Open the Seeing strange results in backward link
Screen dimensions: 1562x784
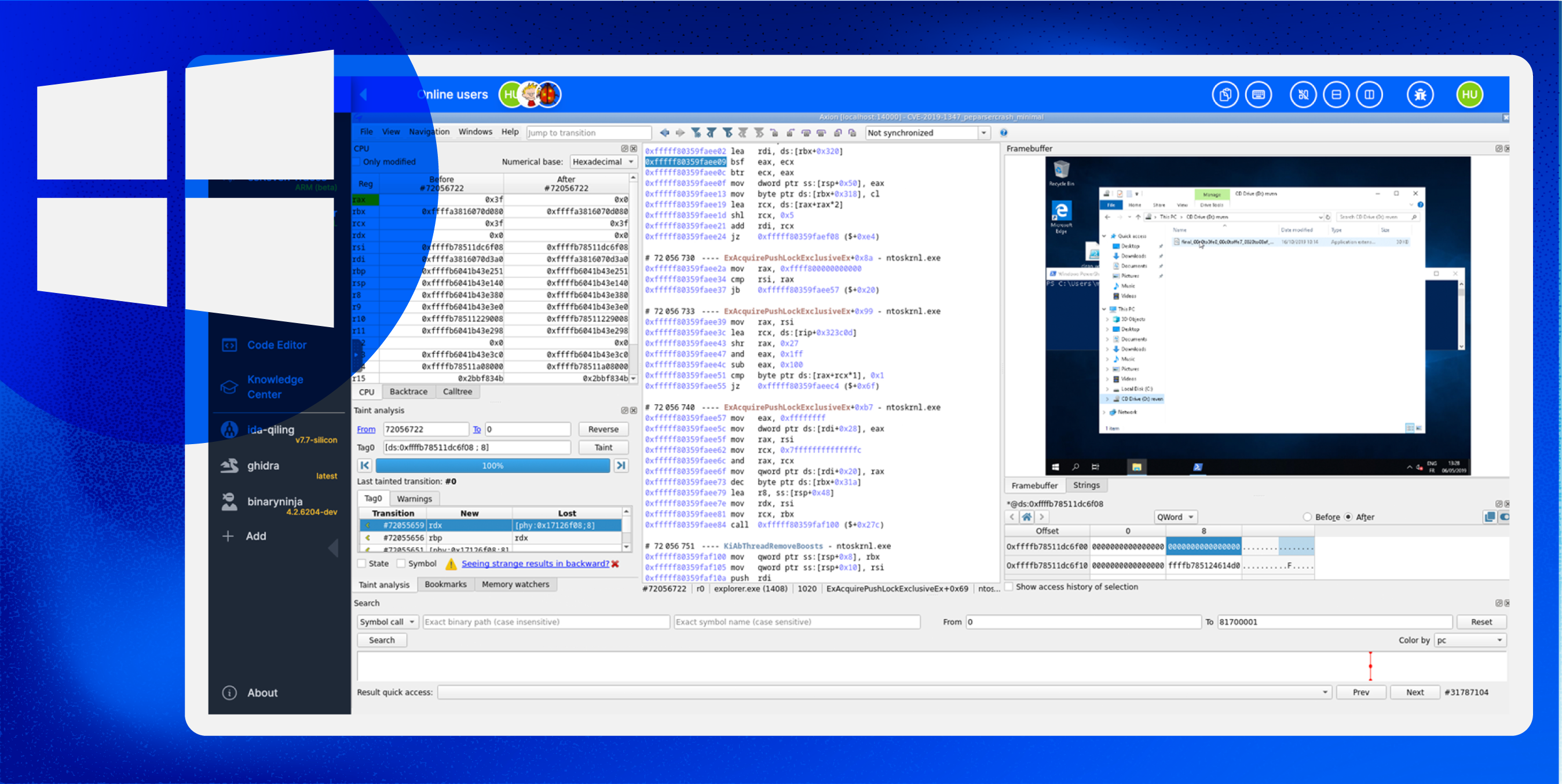[x=535, y=564]
